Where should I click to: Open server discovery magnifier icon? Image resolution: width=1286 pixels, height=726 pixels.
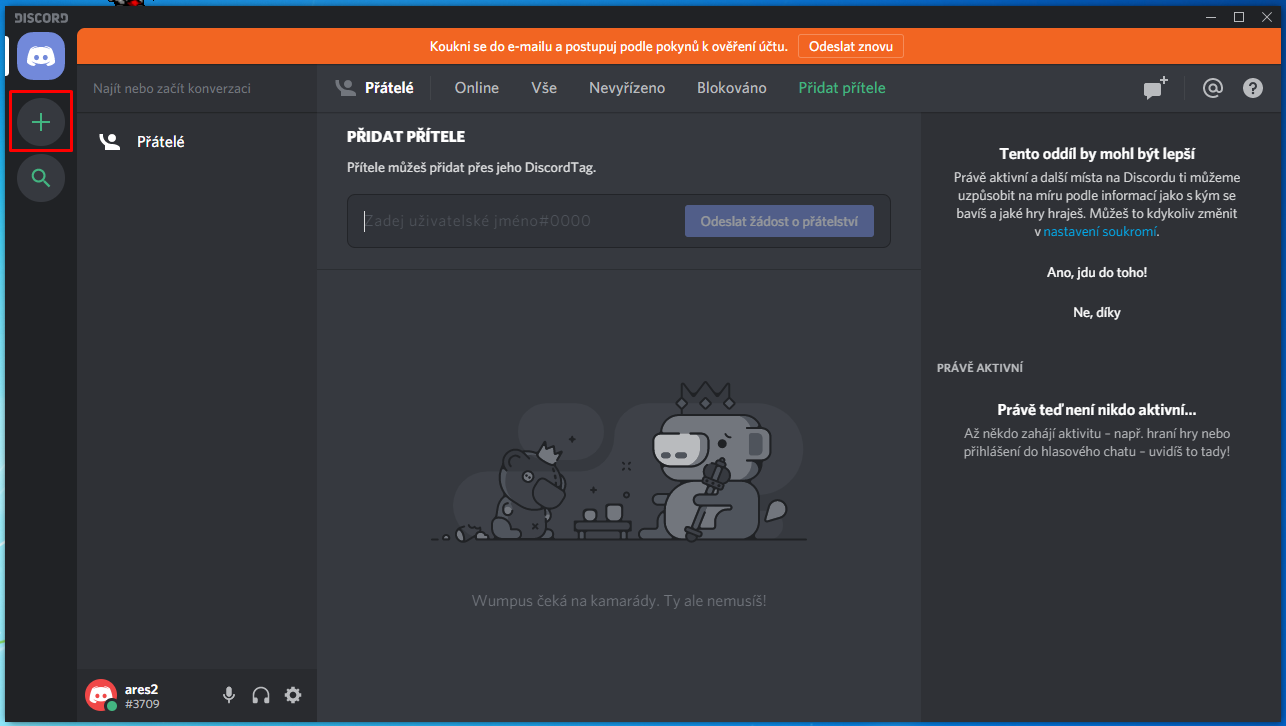[41, 178]
